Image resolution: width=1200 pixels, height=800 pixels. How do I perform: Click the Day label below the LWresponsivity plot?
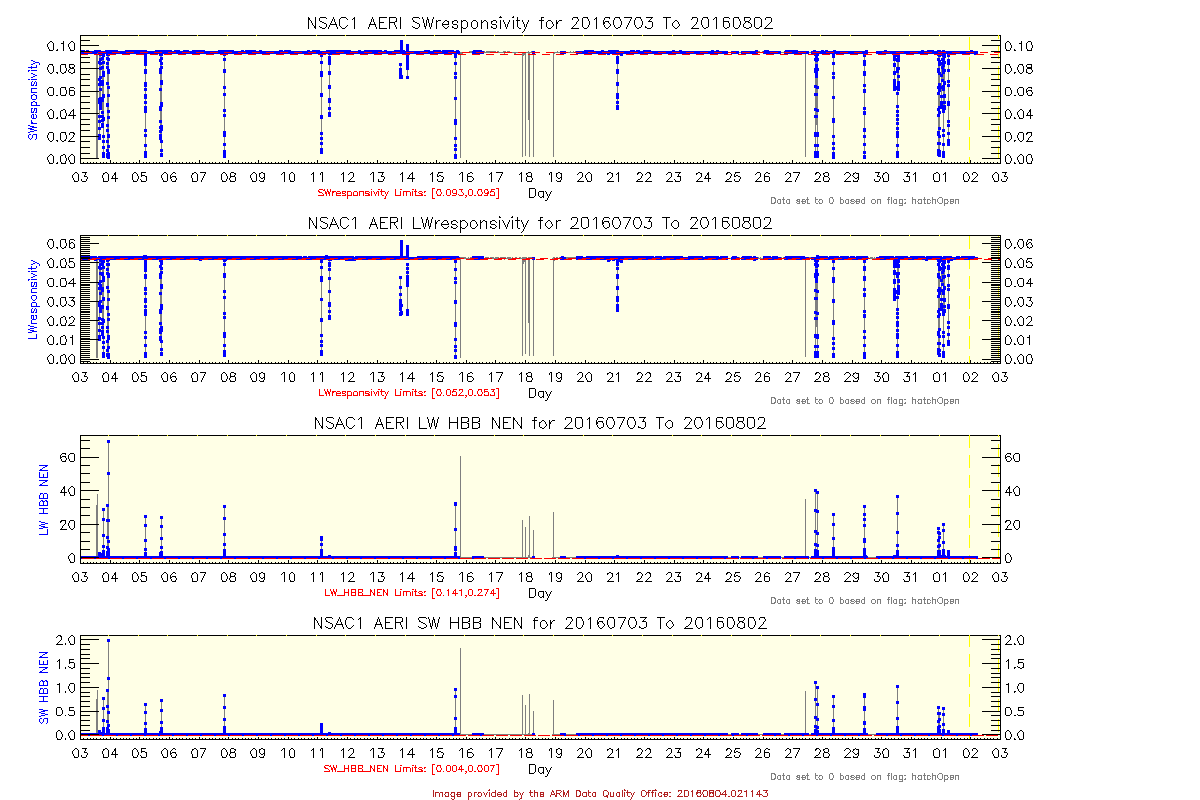coord(539,393)
